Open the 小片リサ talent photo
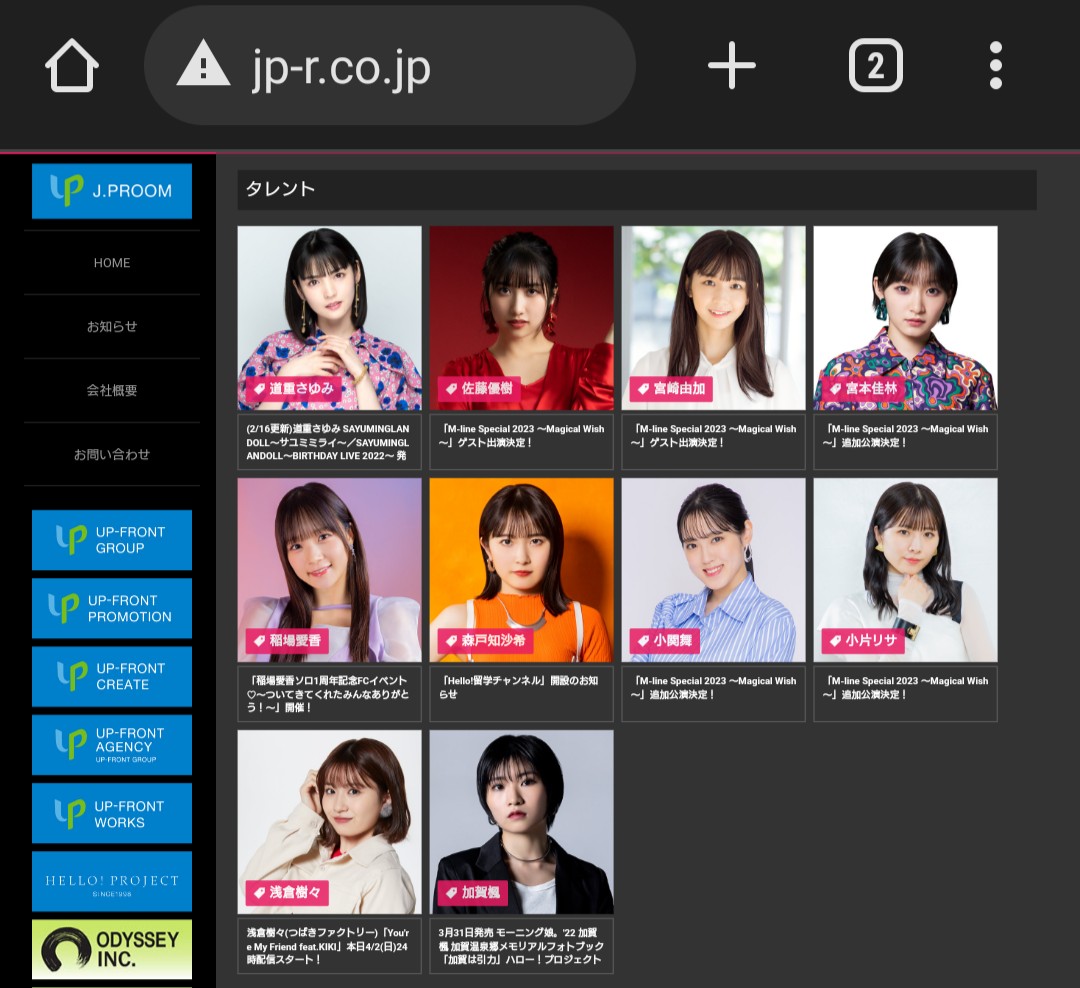This screenshot has width=1080, height=988. (x=905, y=570)
